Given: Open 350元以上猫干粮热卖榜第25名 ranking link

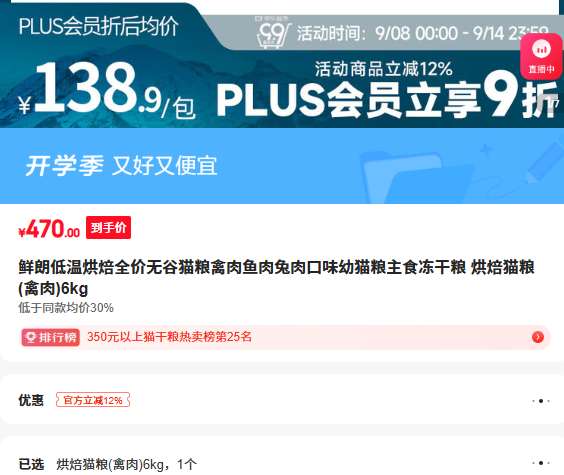Looking at the screenshot, I should pyautogui.click(x=169, y=337).
